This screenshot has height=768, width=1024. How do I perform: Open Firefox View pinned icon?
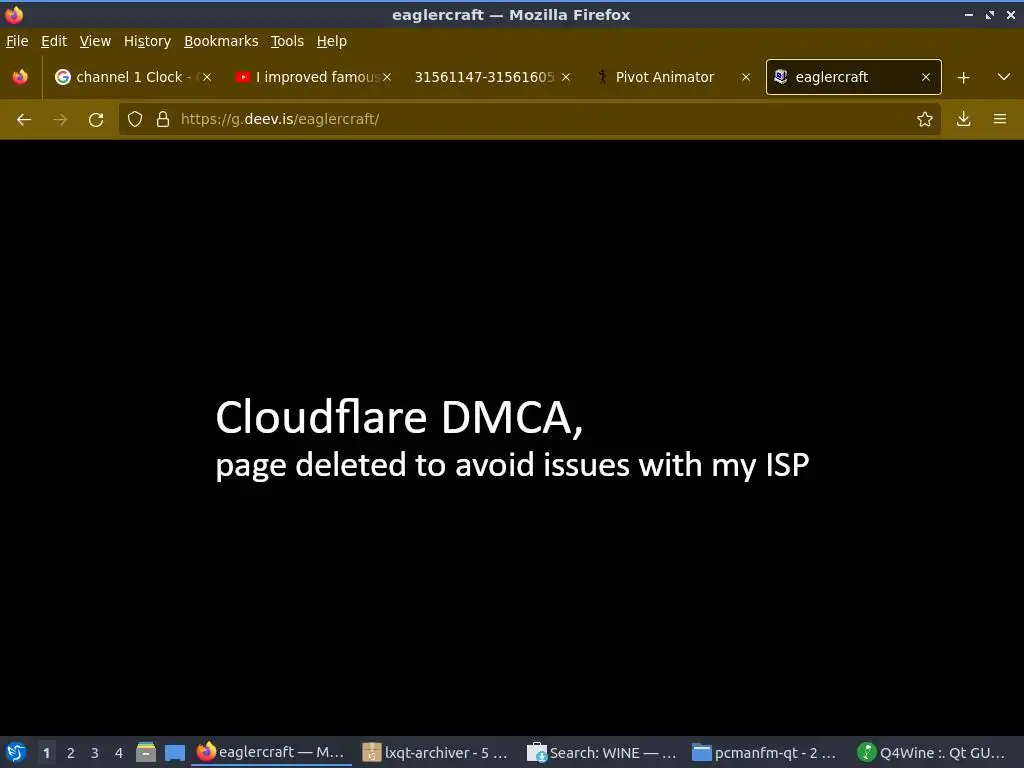coord(20,77)
